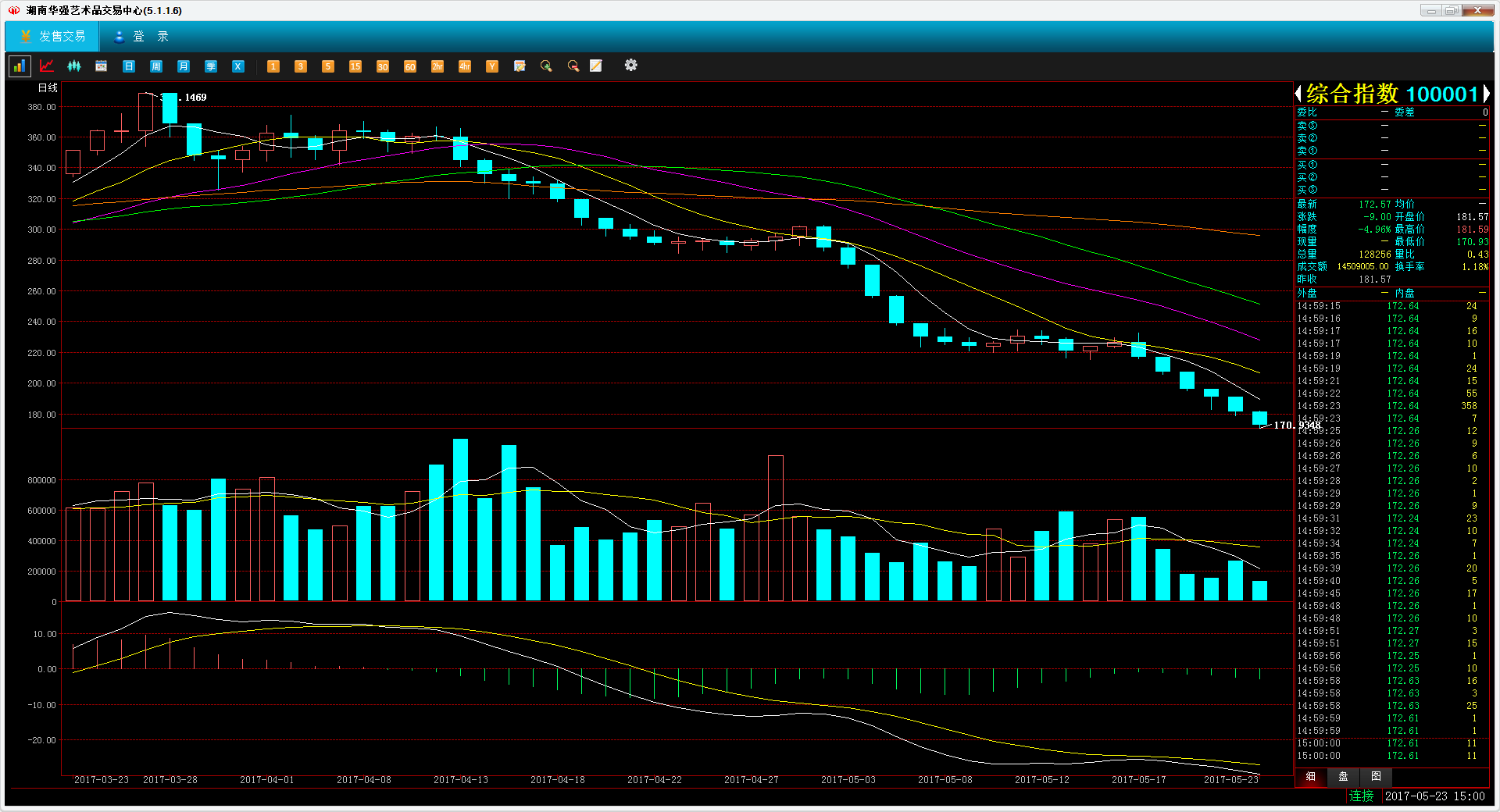
Task: Click the 综合指数 100001 title
Action: [1392, 94]
